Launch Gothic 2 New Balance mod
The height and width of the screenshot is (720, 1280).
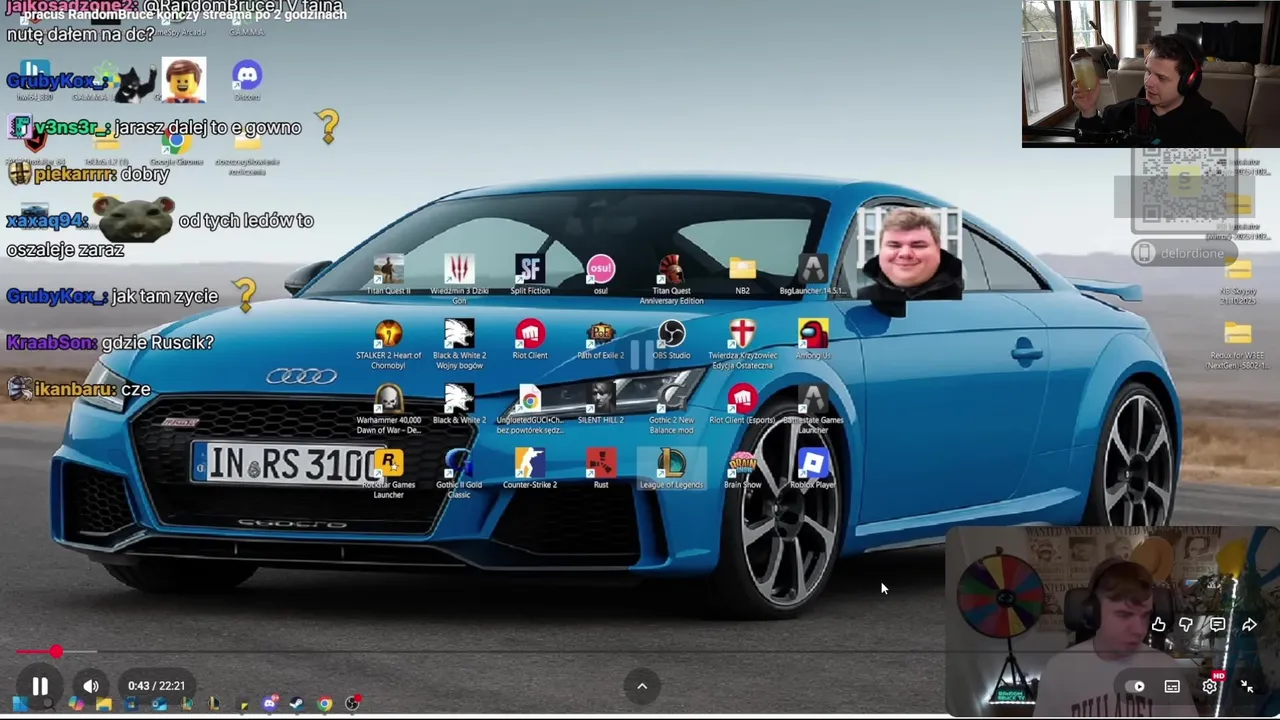pos(671,410)
